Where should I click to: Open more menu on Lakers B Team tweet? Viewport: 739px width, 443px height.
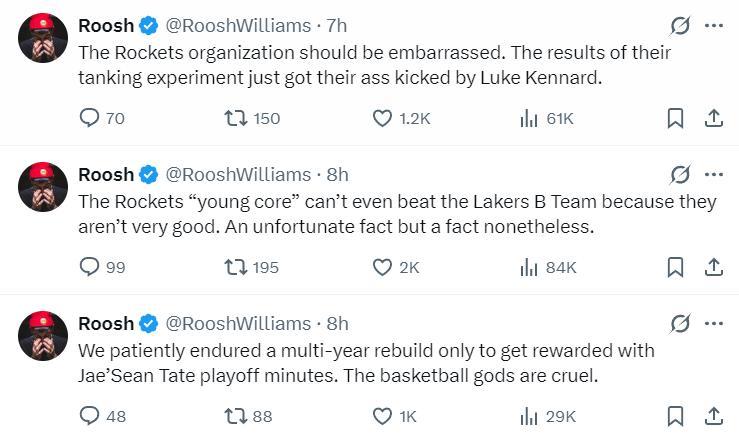coord(714,175)
